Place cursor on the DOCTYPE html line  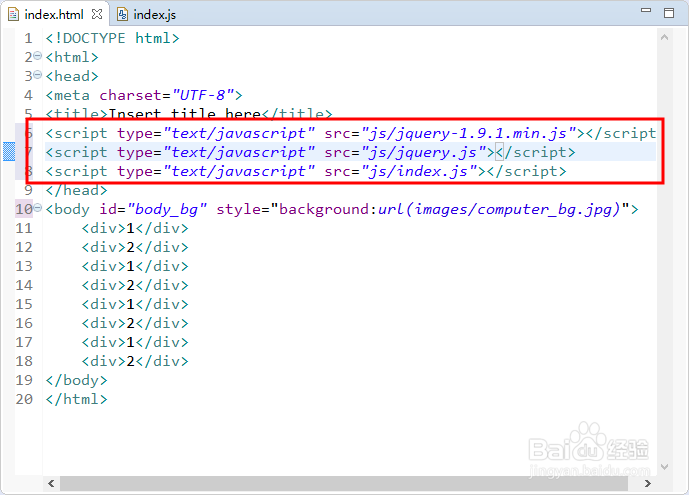tap(112, 38)
